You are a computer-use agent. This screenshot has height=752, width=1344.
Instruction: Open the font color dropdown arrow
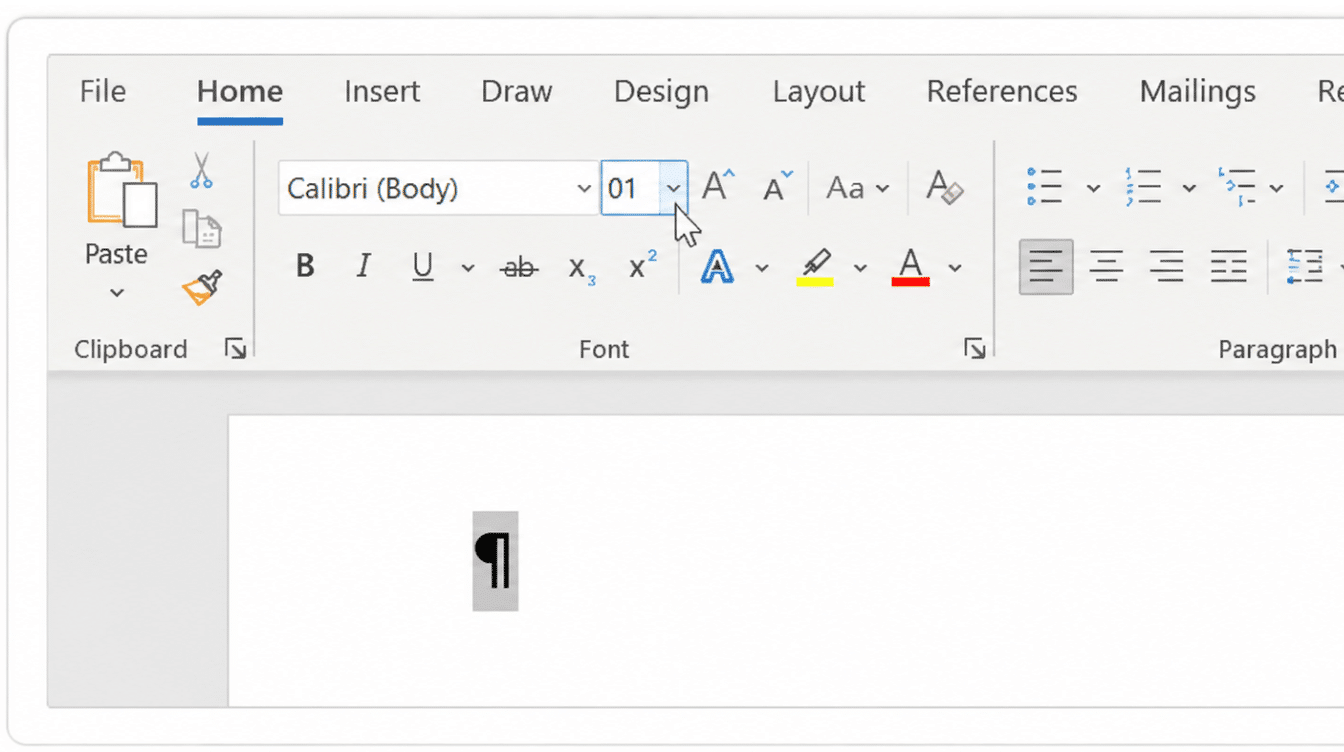pyautogui.click(x=955, y=268)
